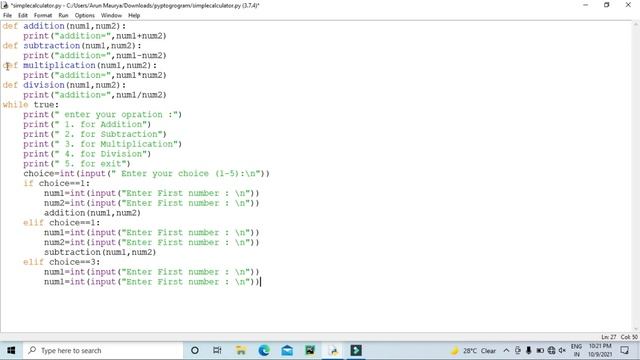
Task: Click the 'Col: 50' status bar indicator
Action: point(629,337)
